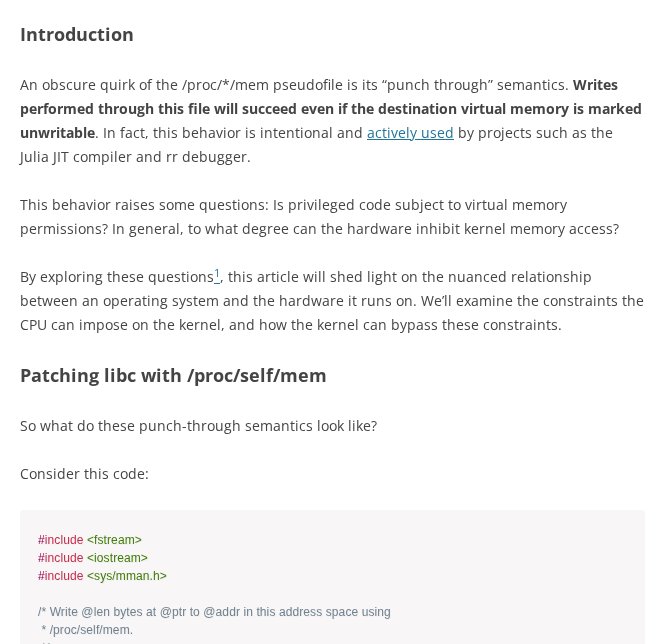Click the "Introduction" heading
The image size is (664, 644).
click(77, 35)
